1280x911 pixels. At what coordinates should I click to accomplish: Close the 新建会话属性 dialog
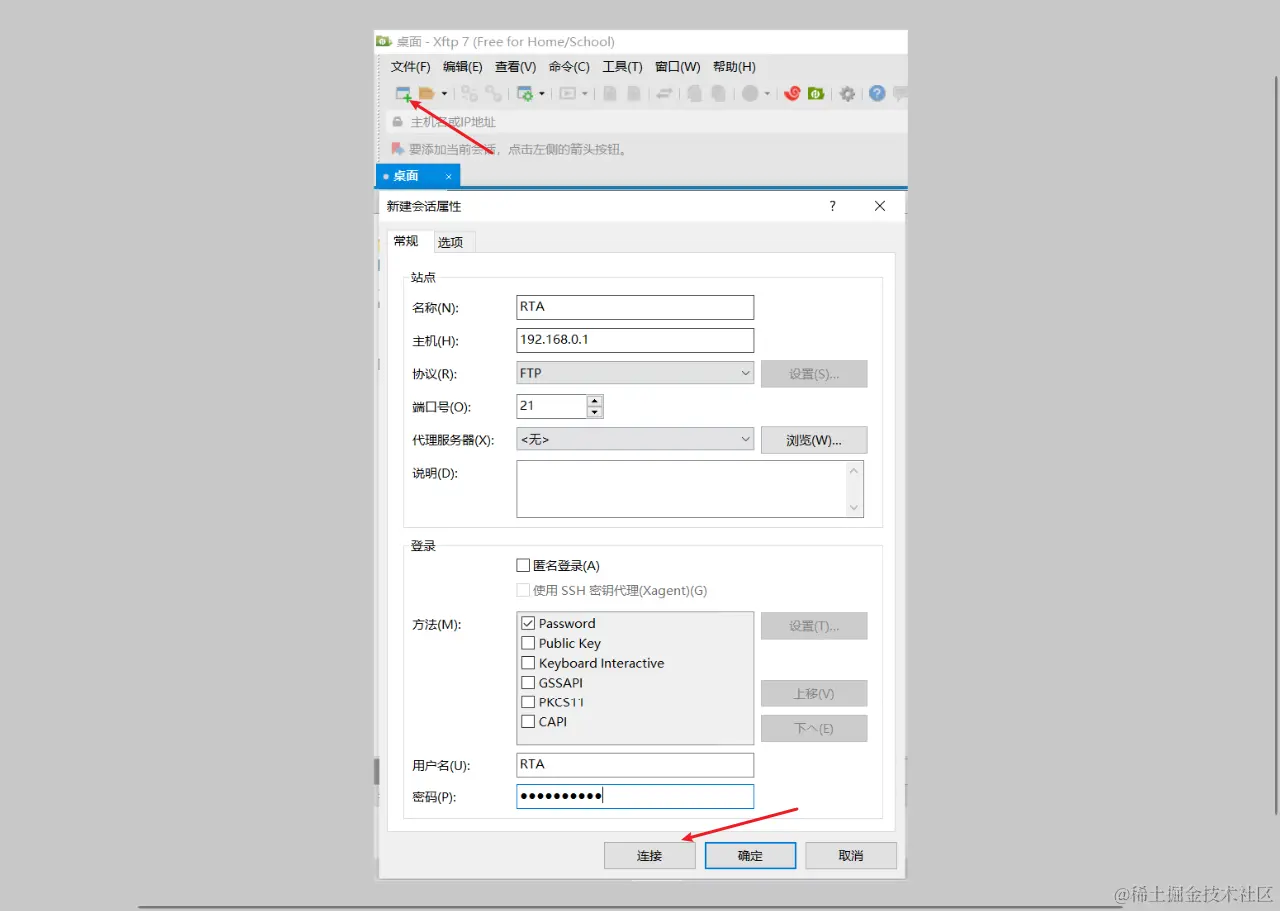pos(880,206)
